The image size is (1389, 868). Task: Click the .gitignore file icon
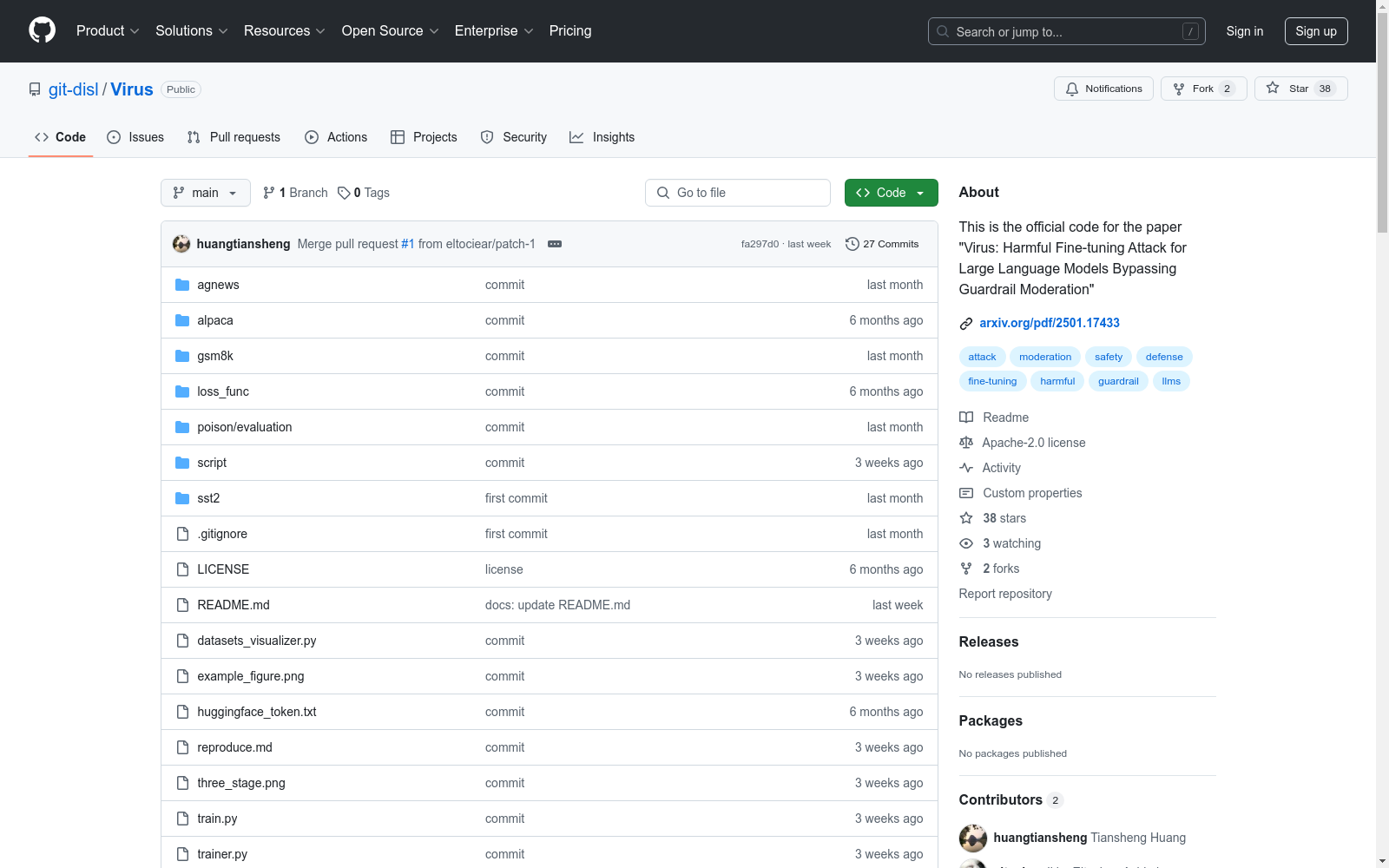[182, 534]
